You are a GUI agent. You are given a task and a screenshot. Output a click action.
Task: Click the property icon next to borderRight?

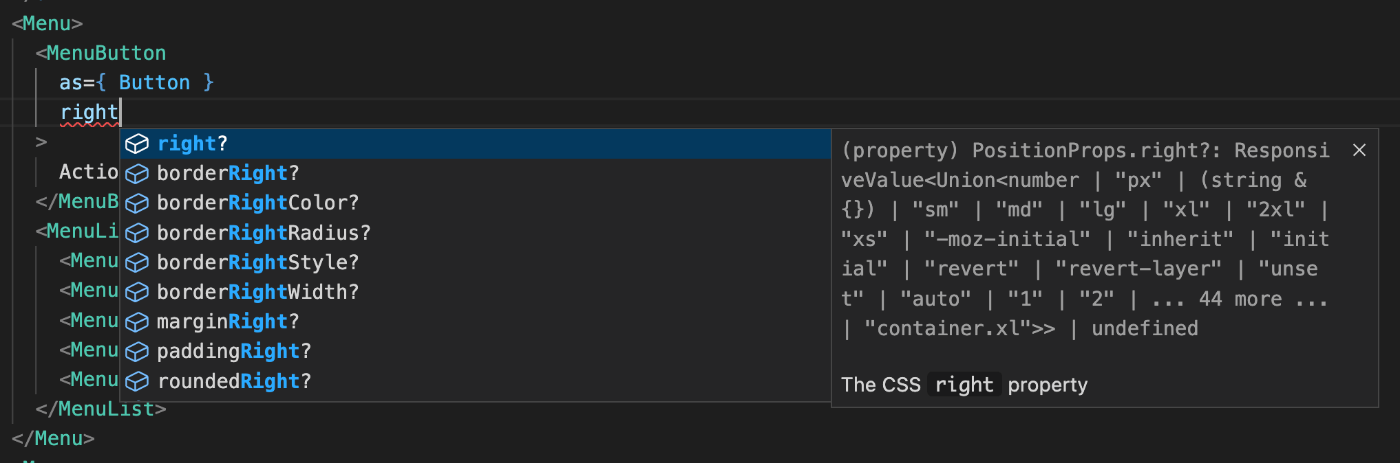coord(137,174)
